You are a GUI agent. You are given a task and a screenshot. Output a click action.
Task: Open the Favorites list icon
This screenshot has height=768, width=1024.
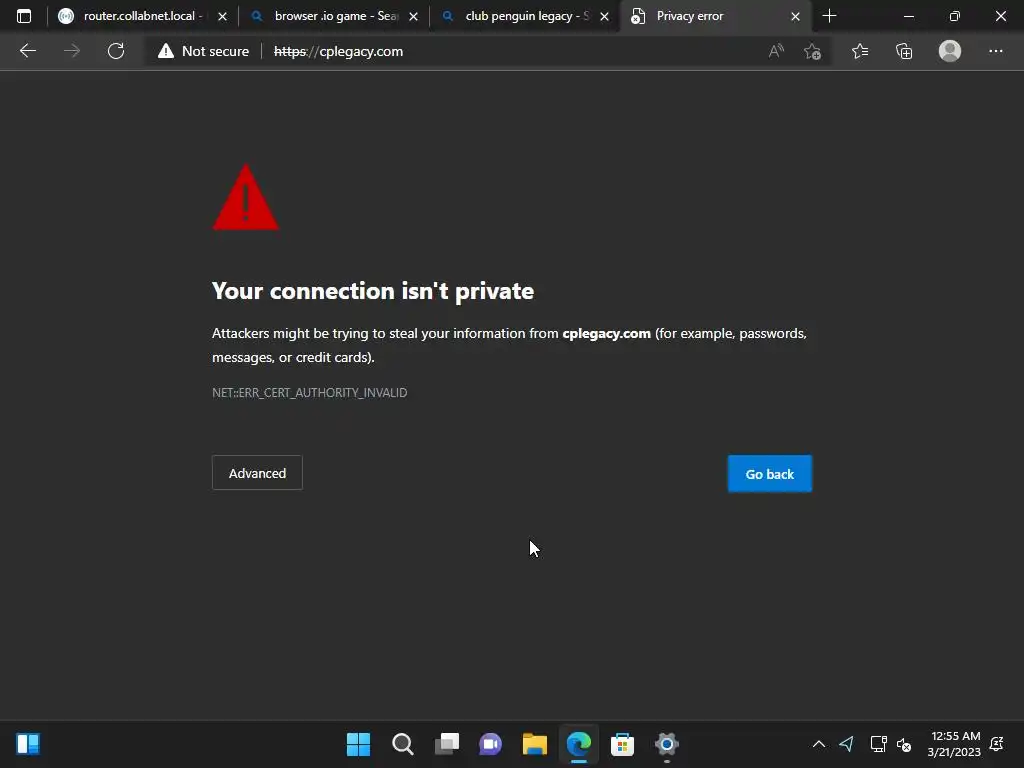(860, 51)
